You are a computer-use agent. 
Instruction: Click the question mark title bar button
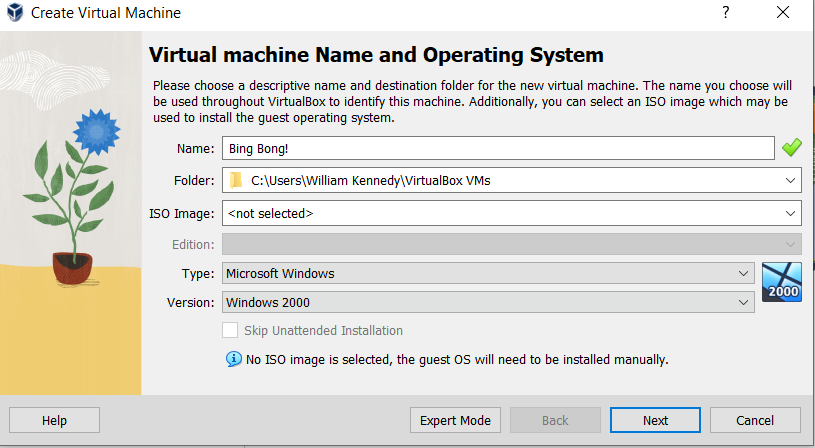click(726, 14)
